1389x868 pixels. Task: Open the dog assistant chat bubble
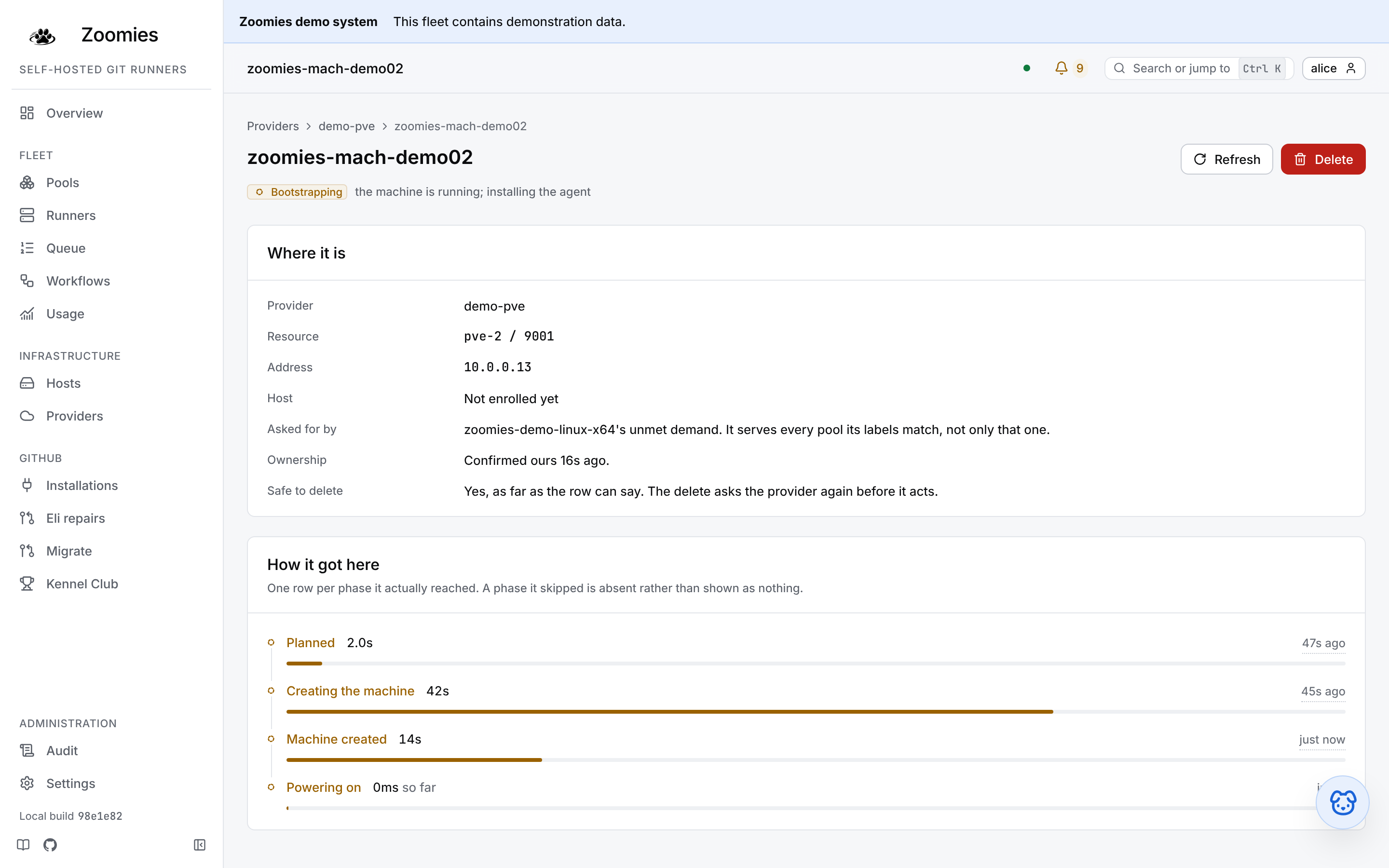pos(1343,802)
